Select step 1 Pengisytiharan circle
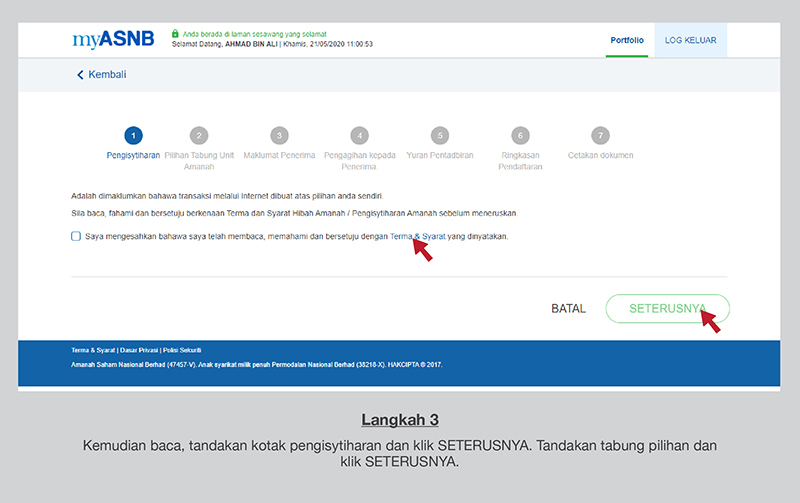800x503 pixels. [134, 135]
